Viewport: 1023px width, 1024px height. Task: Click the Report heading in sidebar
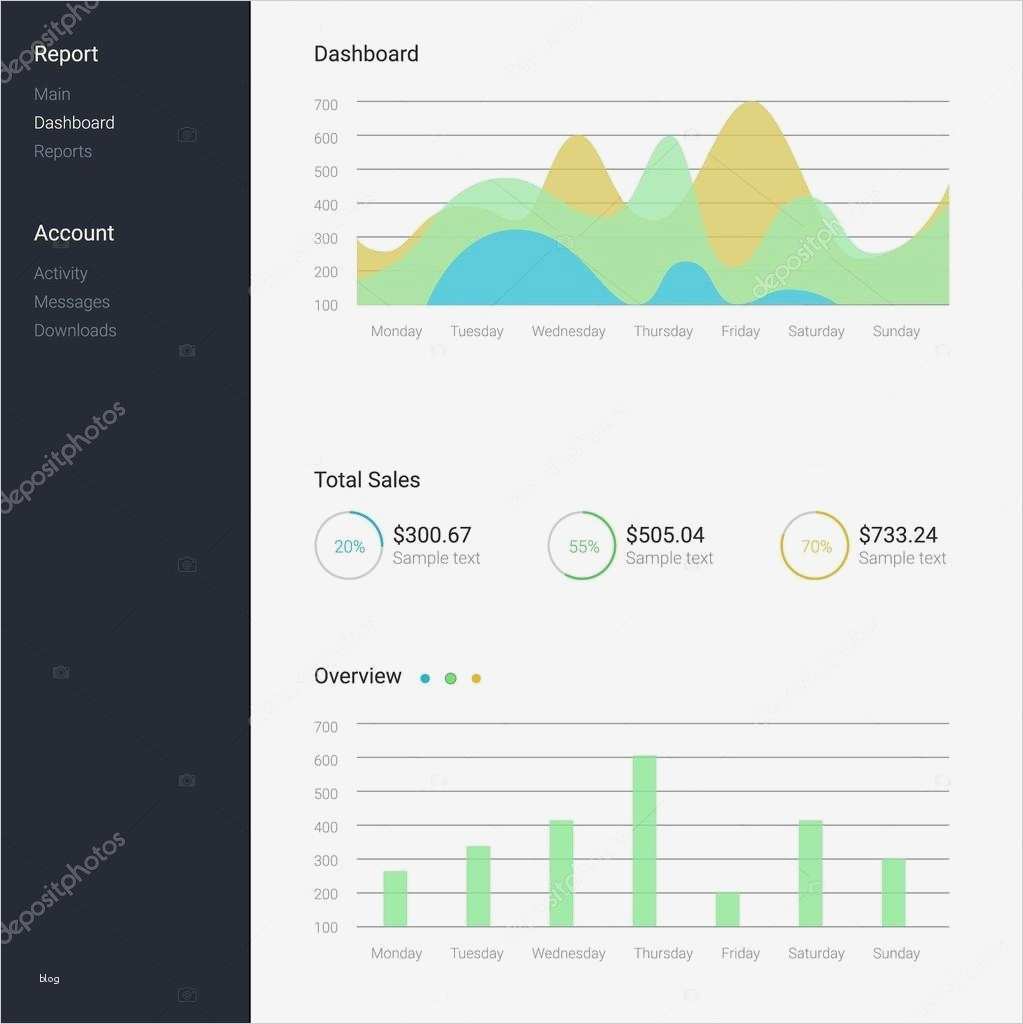pos(66,54)
